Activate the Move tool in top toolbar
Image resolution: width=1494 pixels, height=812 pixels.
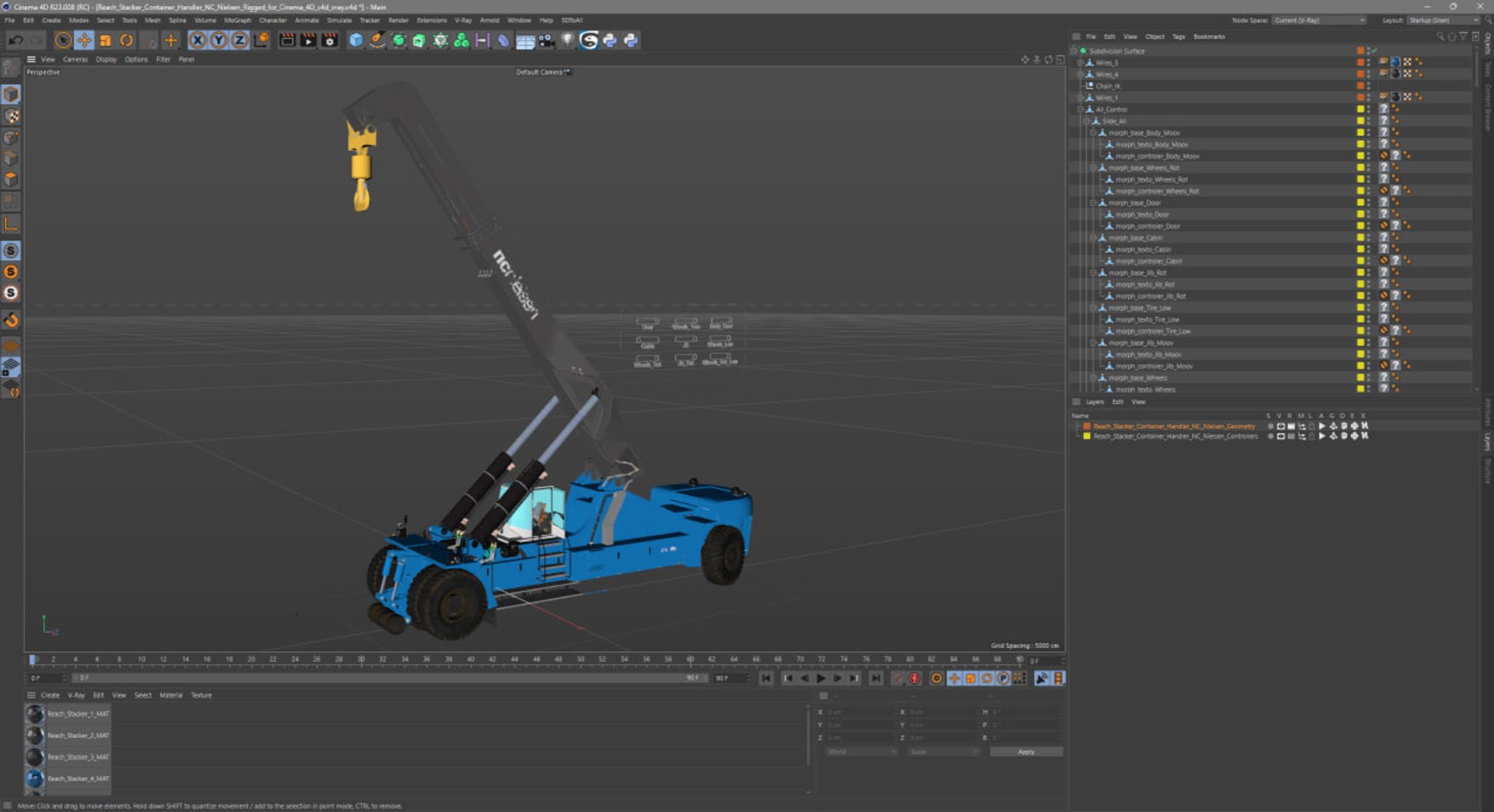pyautogui.click(x=84, y=40)
